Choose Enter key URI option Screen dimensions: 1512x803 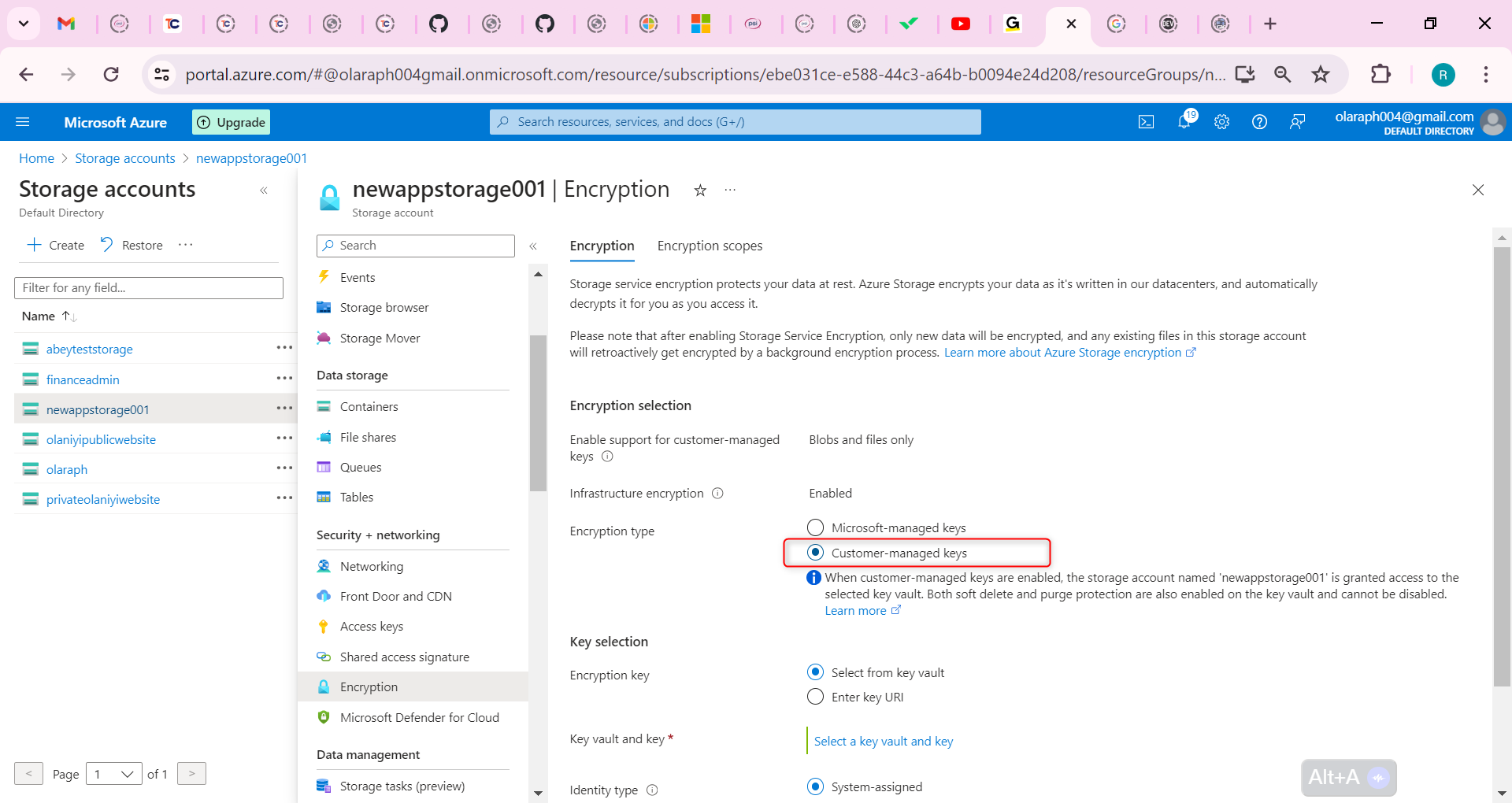(815, 697)
